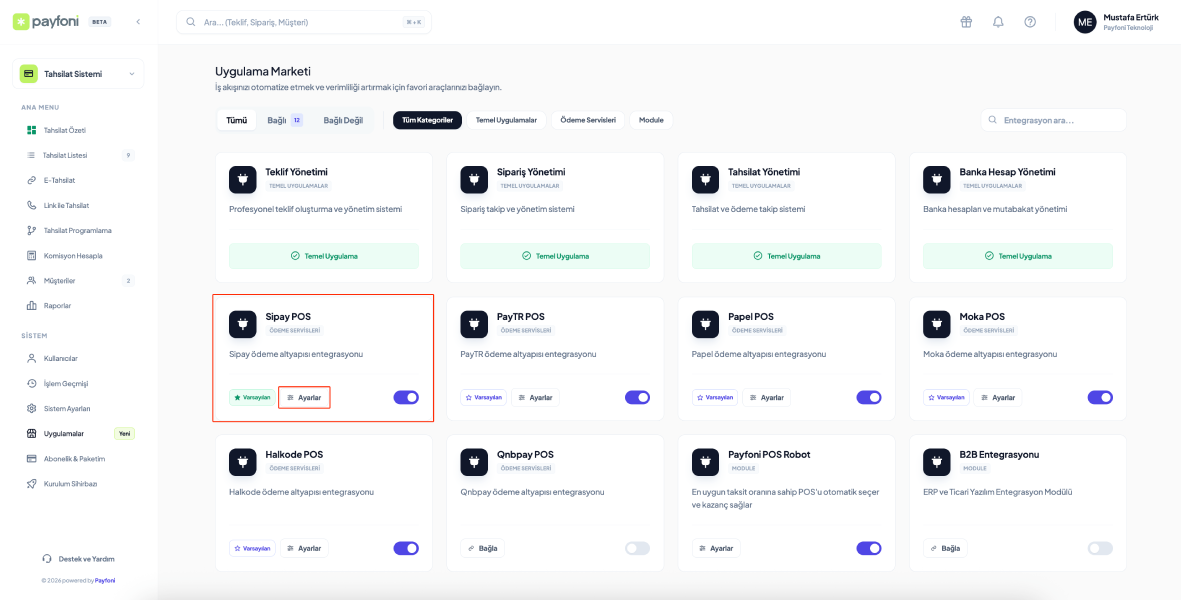Switch to the Bağlı Değil tab
Image resolution: width=1181 pixels, height=600 pixels.
tap(343, 120)
